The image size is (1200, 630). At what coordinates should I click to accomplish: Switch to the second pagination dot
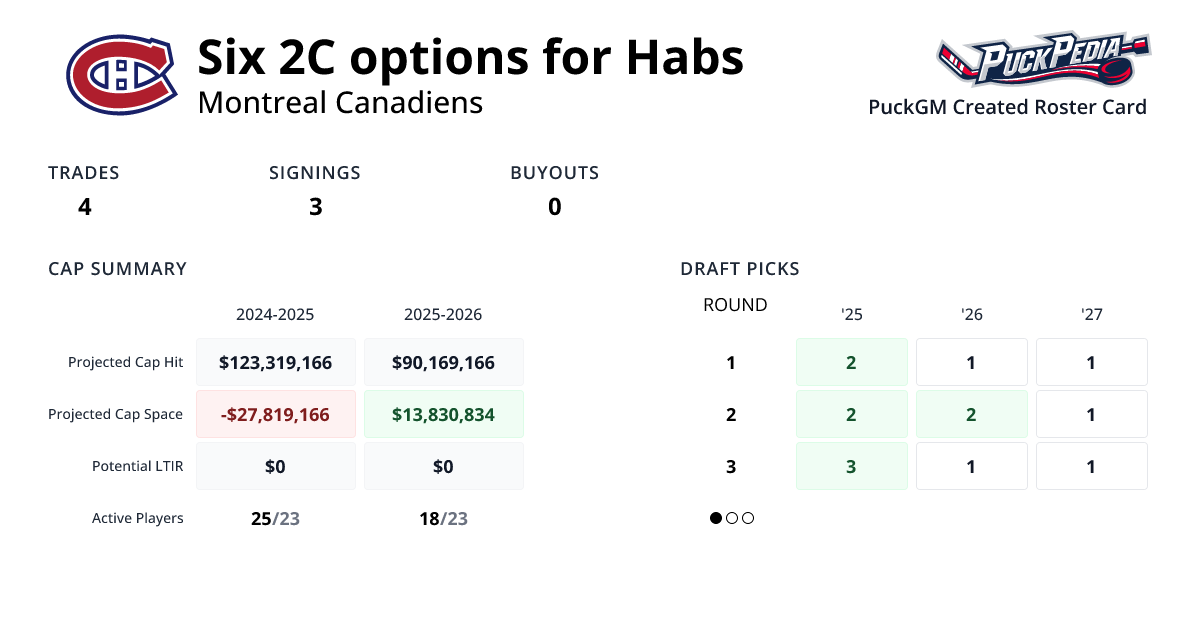coord(731,518)
